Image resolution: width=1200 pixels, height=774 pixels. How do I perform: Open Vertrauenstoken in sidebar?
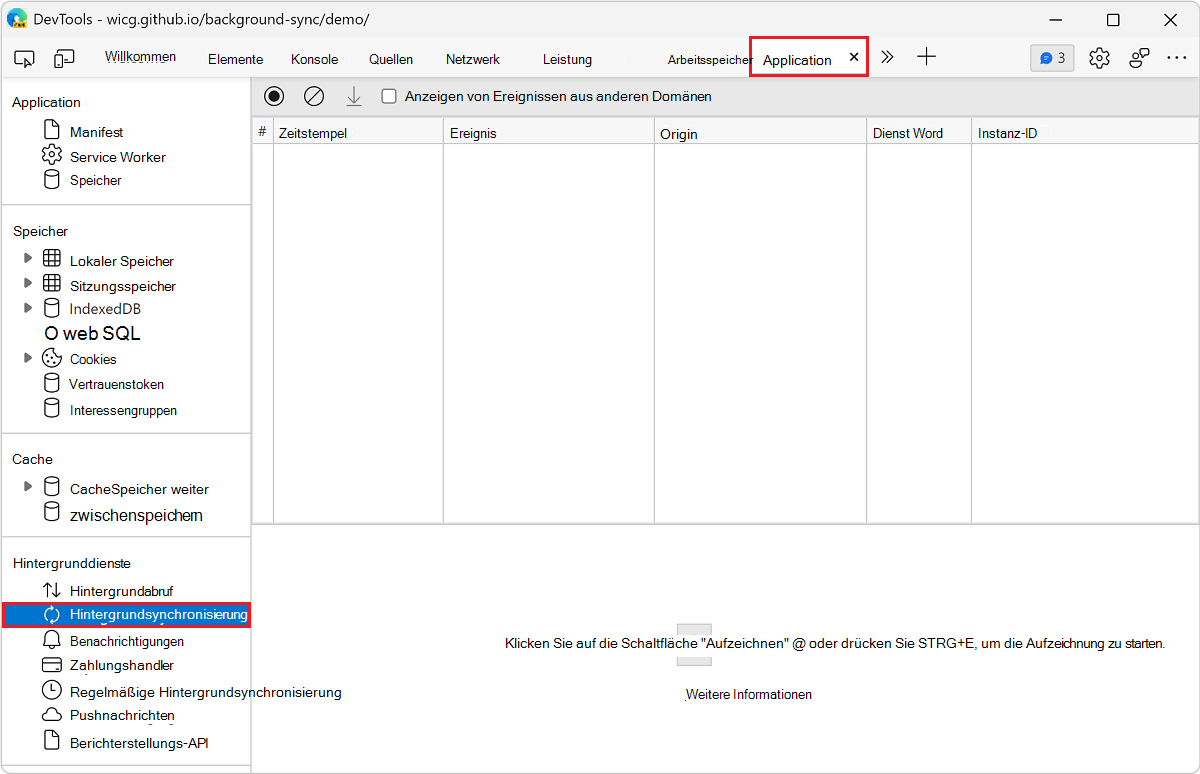pyautogui.click(x=117, y=384)
